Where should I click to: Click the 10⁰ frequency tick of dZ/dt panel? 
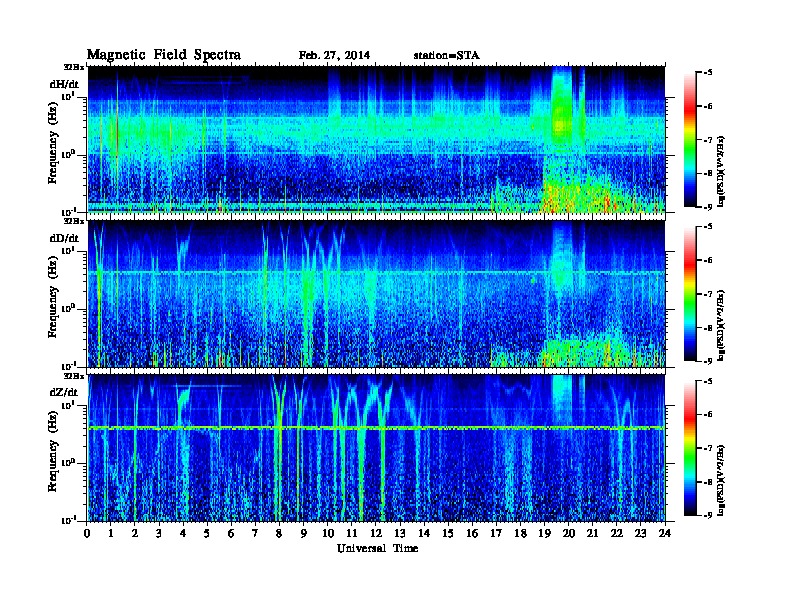click(x=69, y=462)
